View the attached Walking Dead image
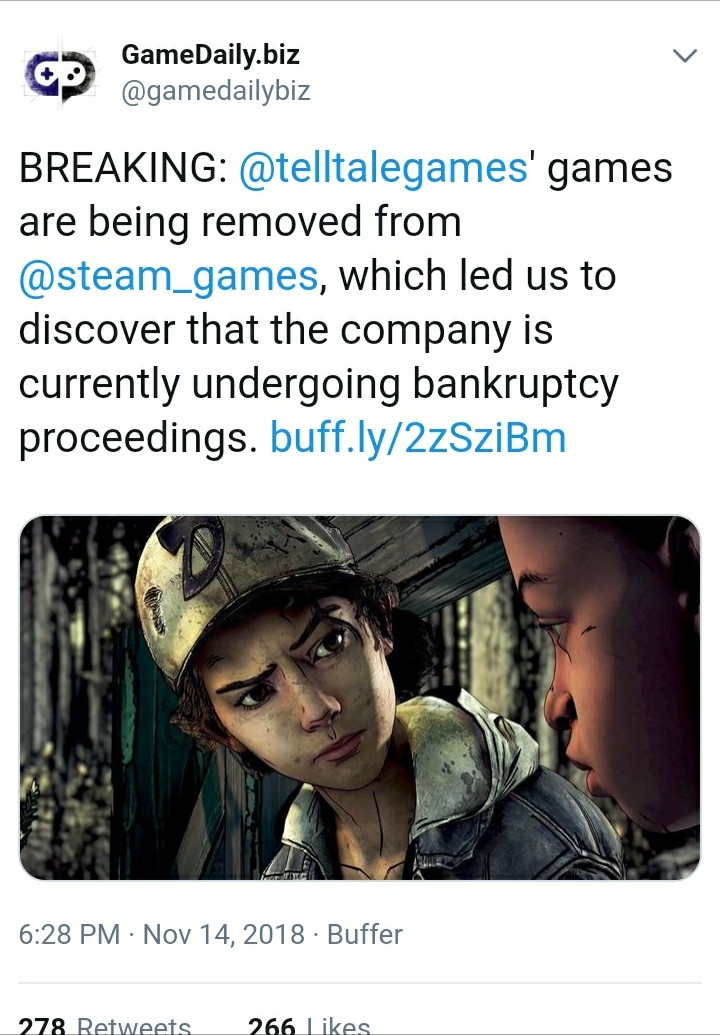 pos(360,698)
